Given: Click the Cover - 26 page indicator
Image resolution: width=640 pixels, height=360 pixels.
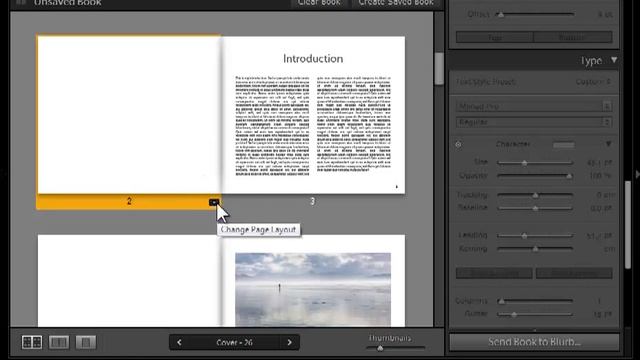Looking at the screenshot, I should 234,342.
